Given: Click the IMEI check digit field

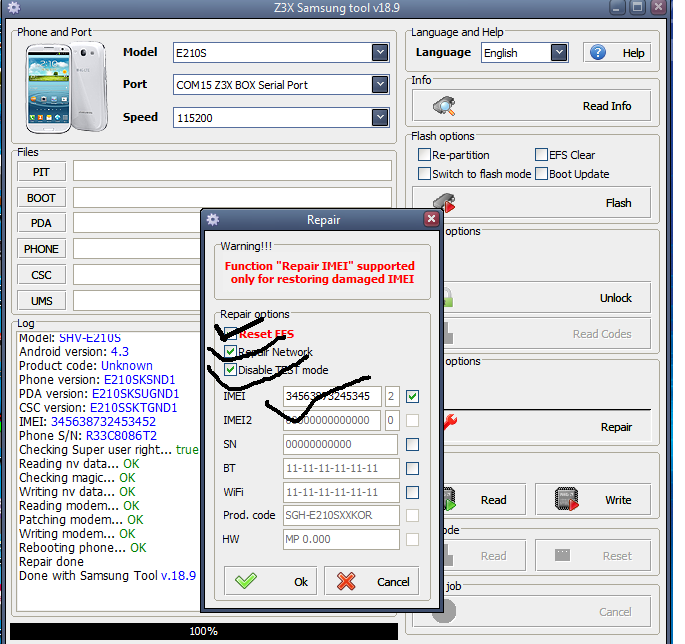Looking at the screenshot, I should click(x=391, y=396).
